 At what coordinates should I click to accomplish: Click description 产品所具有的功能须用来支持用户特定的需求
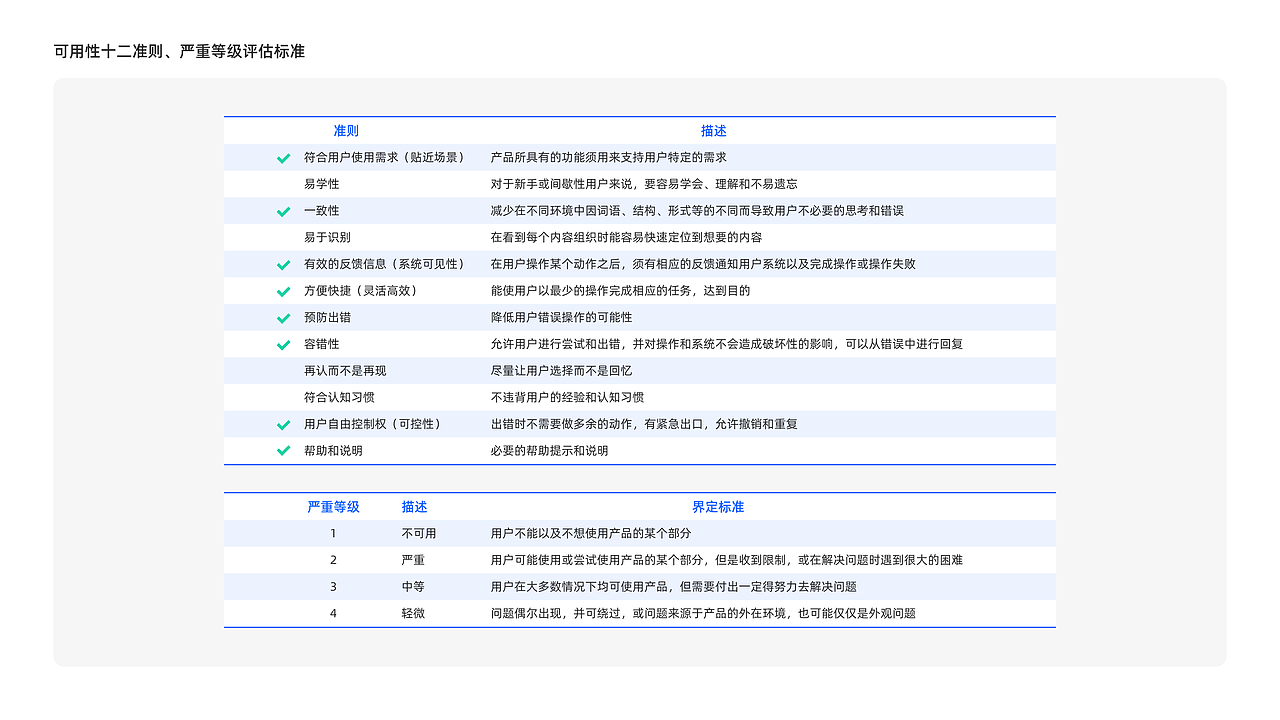609,157
